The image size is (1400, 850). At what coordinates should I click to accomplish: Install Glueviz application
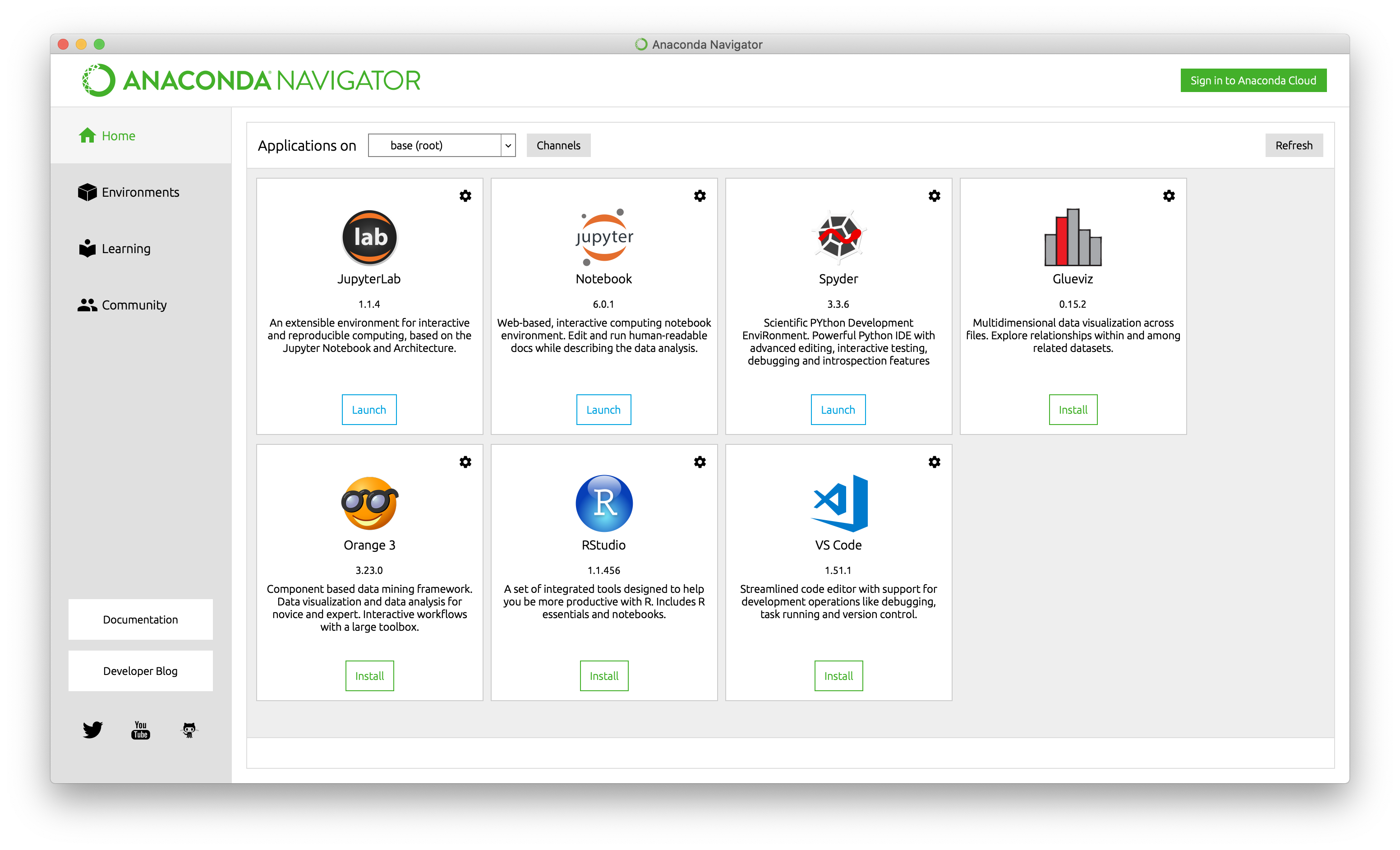1072,410
